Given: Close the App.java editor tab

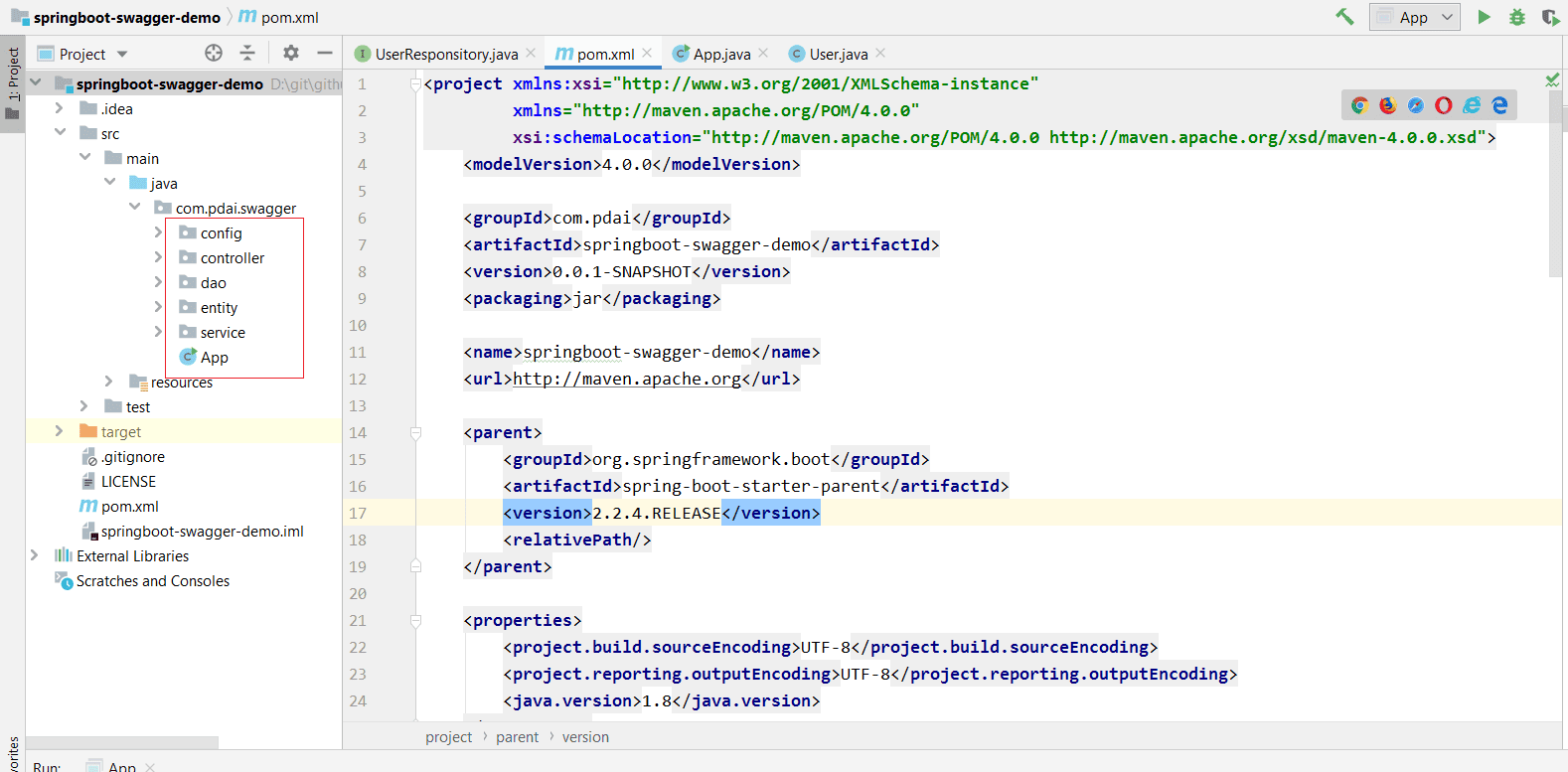Looking at the screenshot, I should coord(763,54).
